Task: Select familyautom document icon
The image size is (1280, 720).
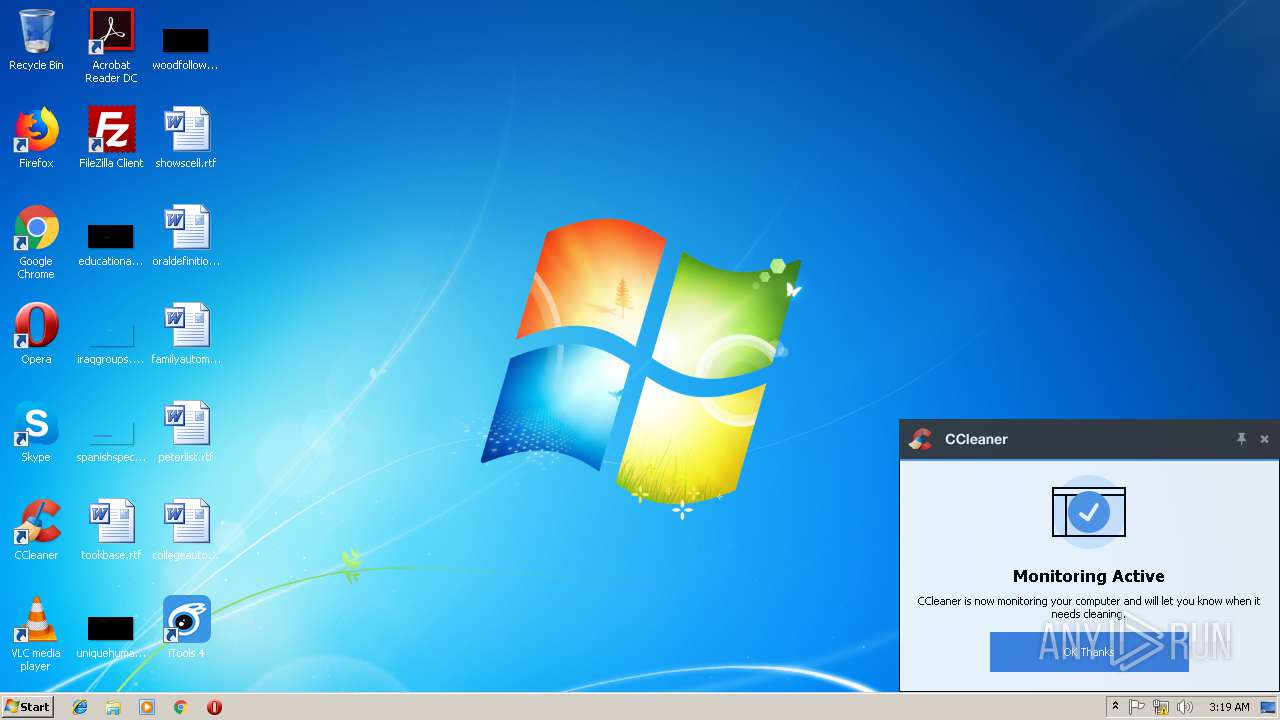Action: click(186, 334)
